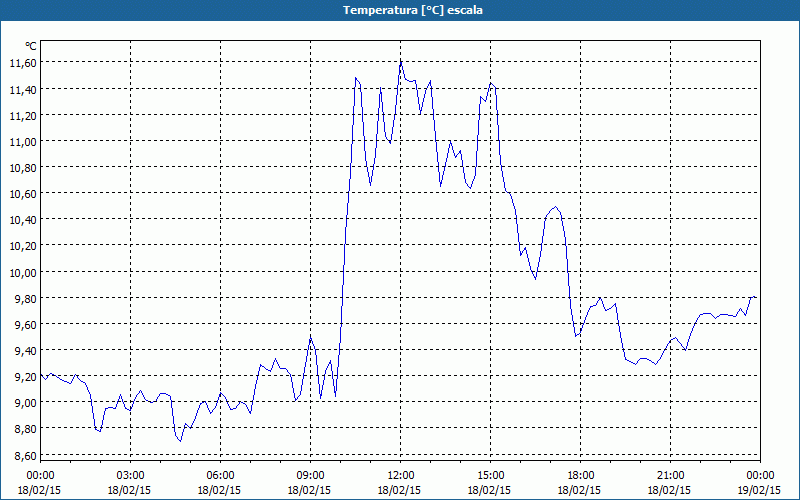
Task: Select the 9,00 y-axis label
Action: coord(26,403)
